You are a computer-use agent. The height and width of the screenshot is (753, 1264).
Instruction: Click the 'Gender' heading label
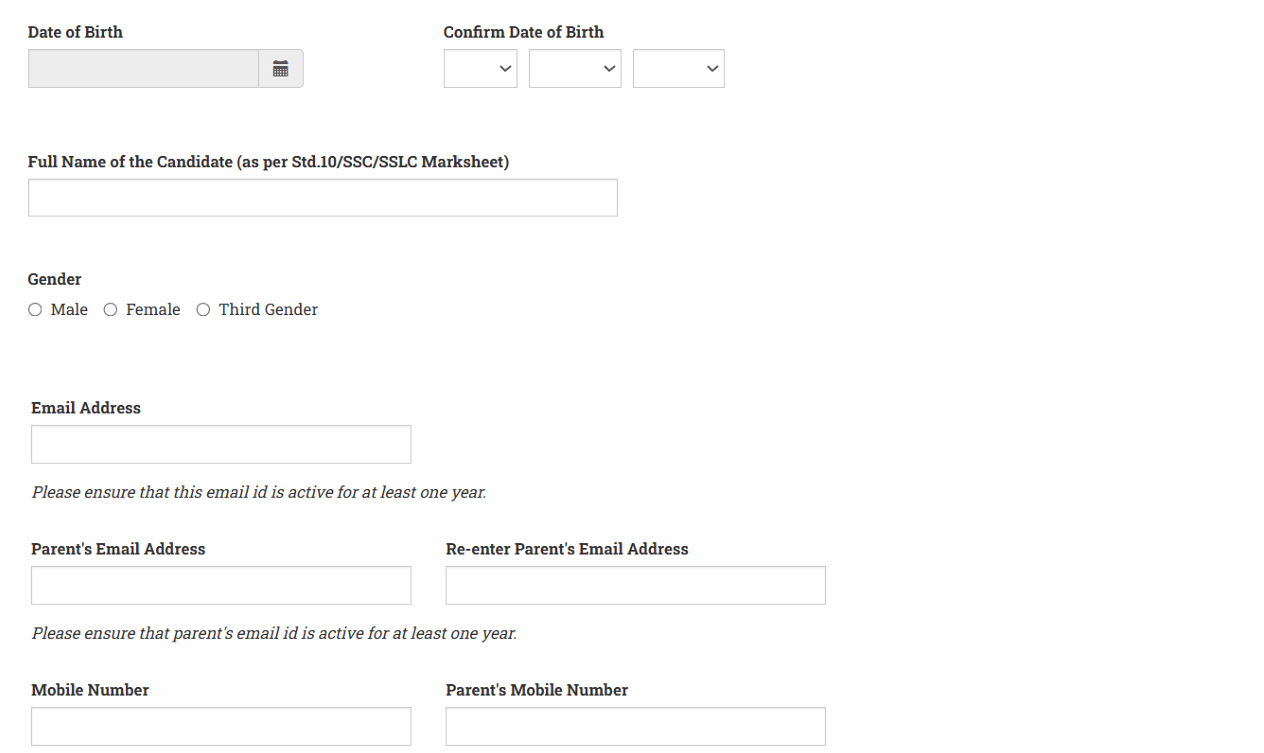[55, 279]
